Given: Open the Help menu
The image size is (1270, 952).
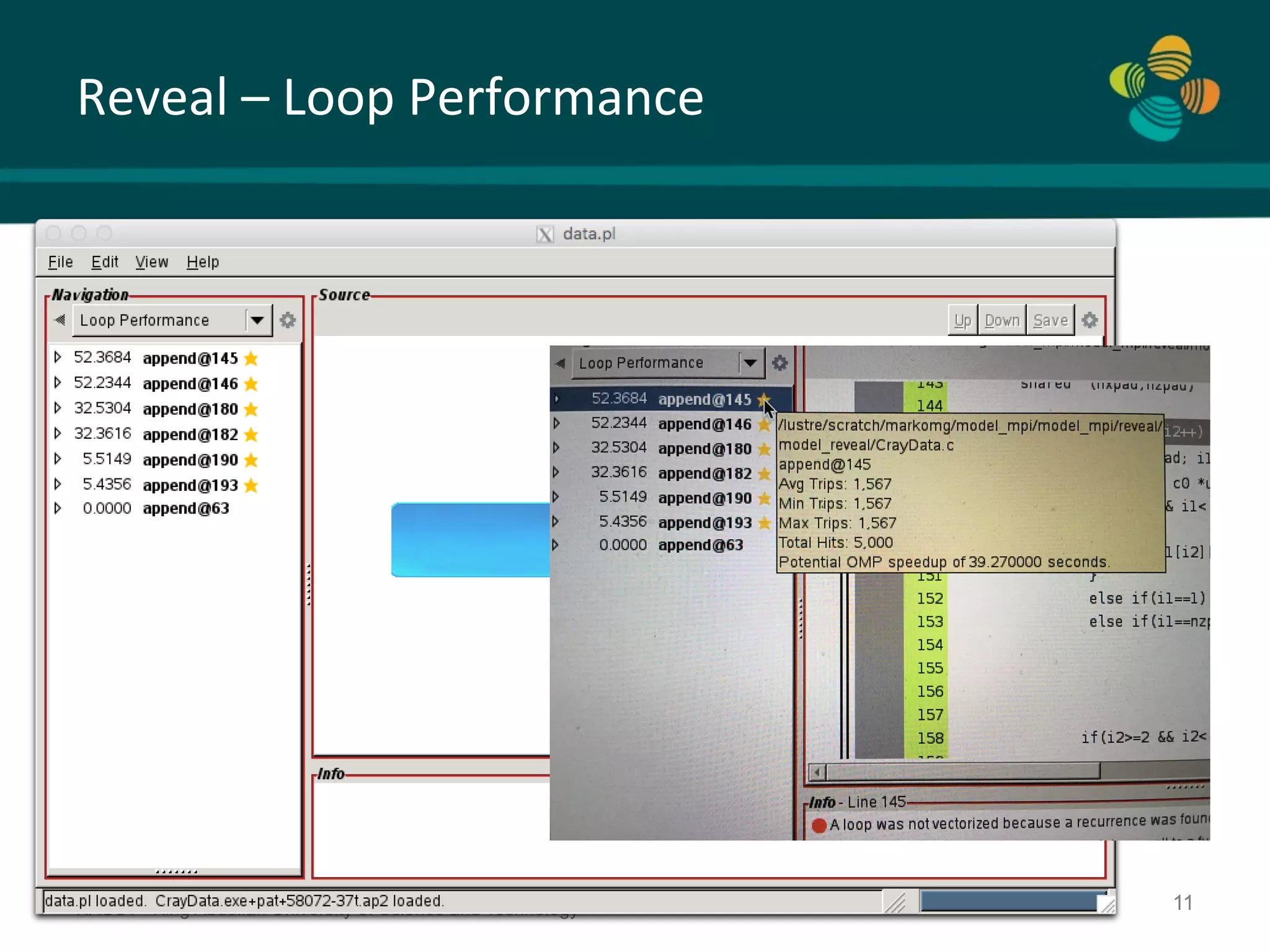Looking at the screenshot, I should (203, 262).
